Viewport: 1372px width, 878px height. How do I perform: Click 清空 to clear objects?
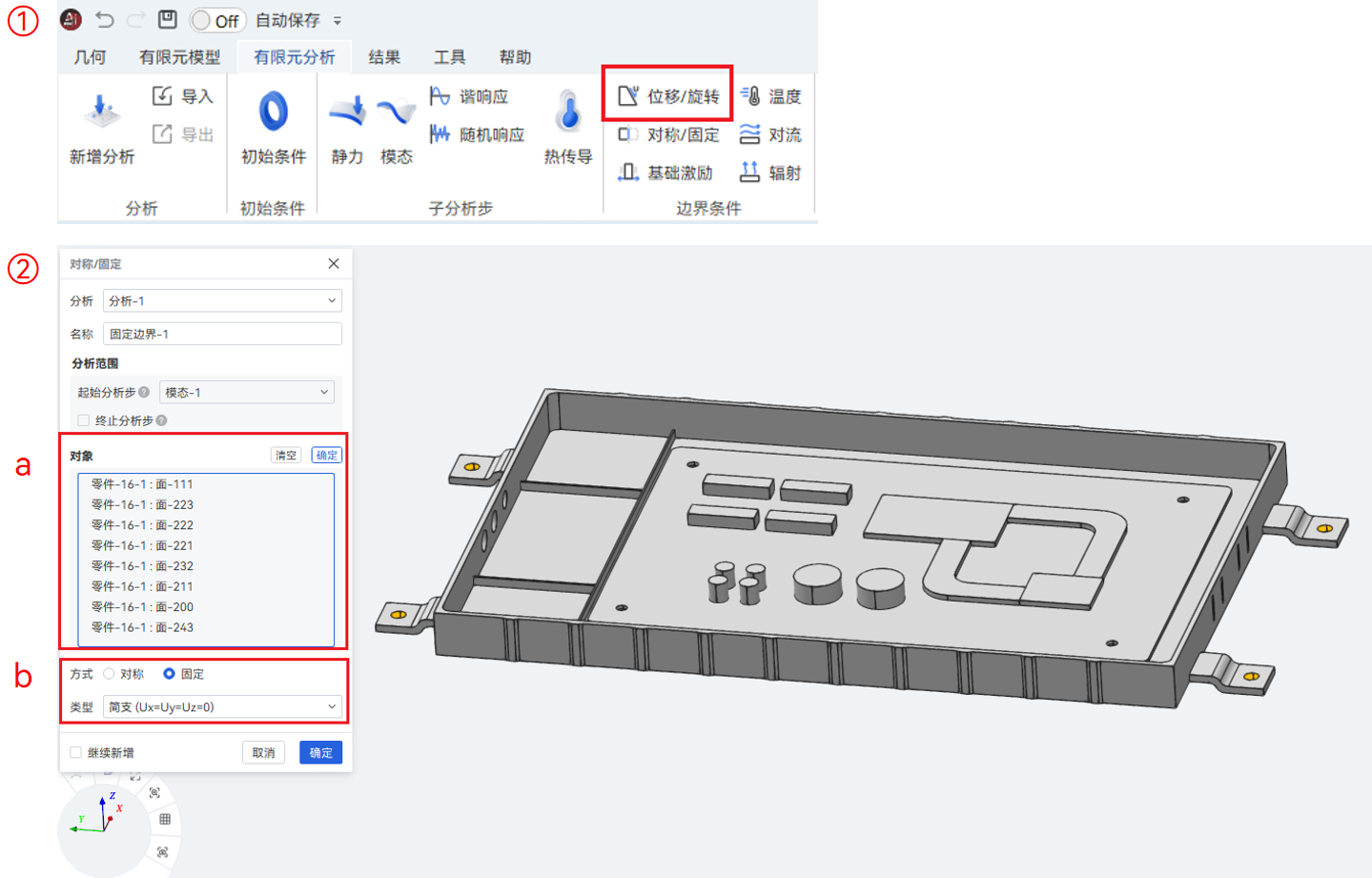pos(286,456)
